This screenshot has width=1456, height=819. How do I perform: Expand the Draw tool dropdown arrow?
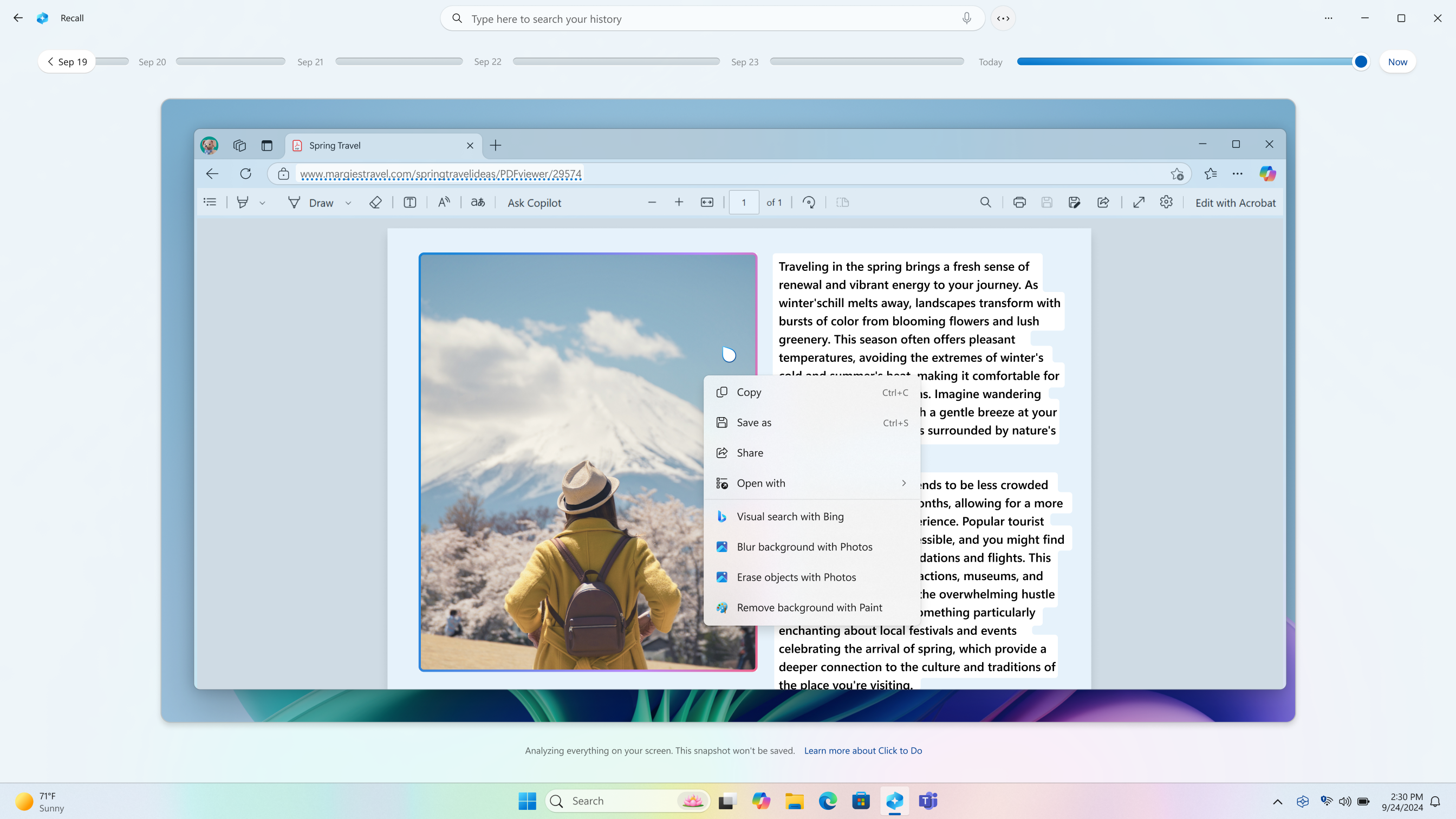[x=348, y=203]
